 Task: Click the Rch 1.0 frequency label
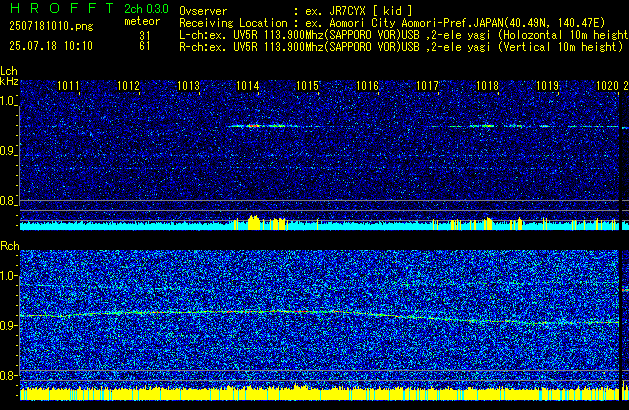coord(8,276)
